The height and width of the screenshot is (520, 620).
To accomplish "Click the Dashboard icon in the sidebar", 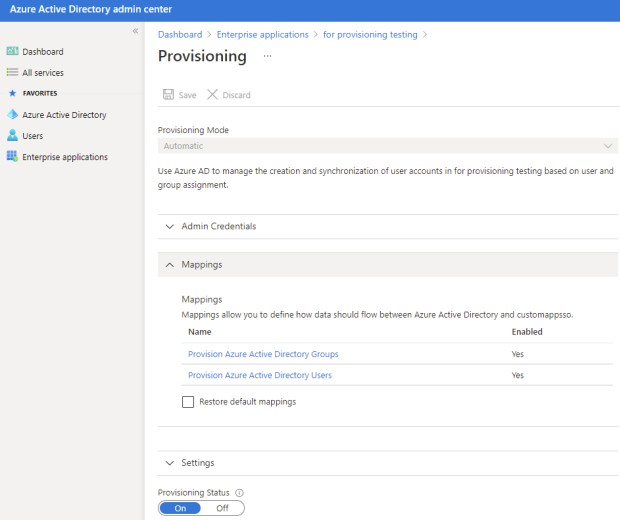I will pos(12,51).
